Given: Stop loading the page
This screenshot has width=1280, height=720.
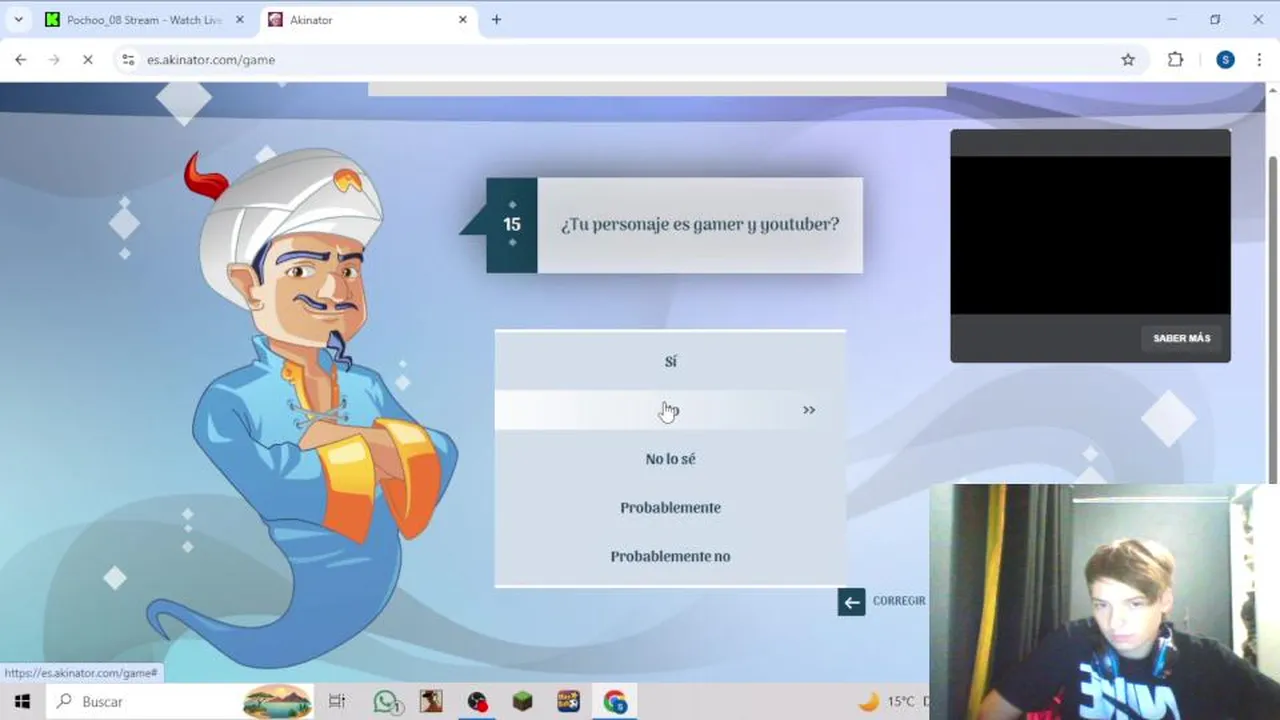Looking at the screenshot, I should (87, 60).
